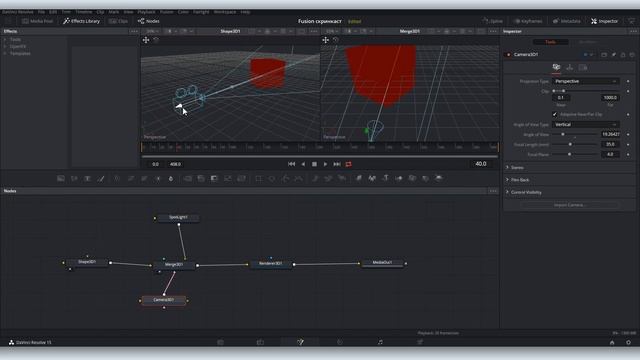Image resolution: width=640 pixels, height=360 pixels.
Task: Toggle the Inspector panel button
Action: tap(604, 21)
